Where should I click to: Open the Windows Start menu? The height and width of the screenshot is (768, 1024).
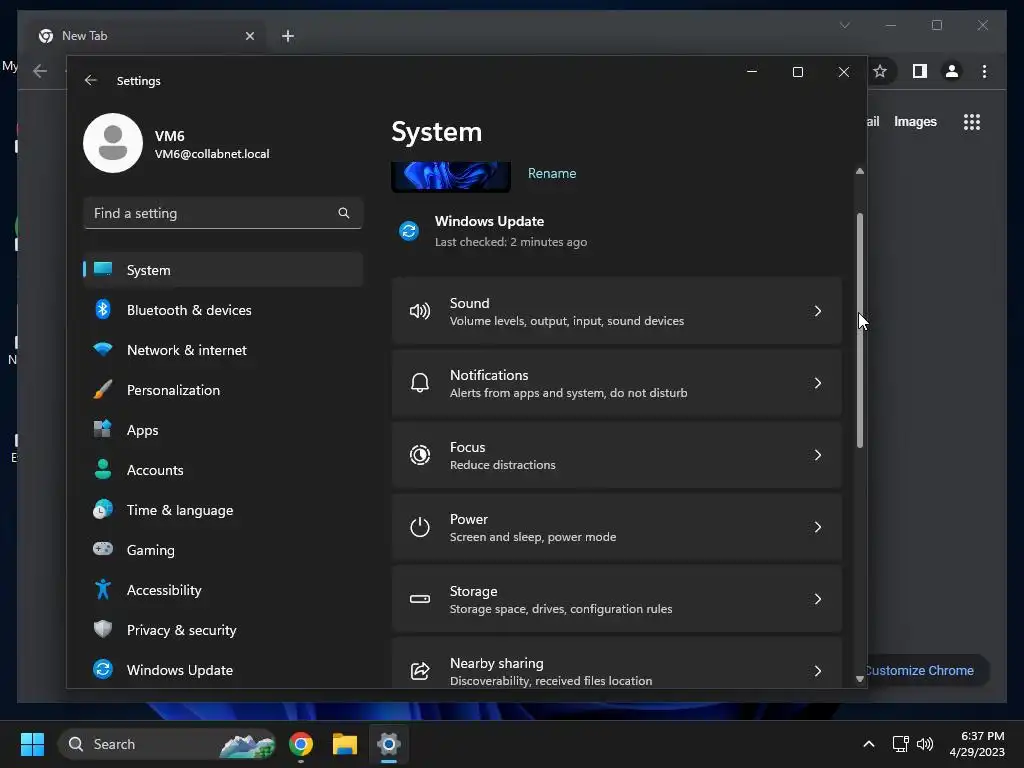click(x=32, y=744)
